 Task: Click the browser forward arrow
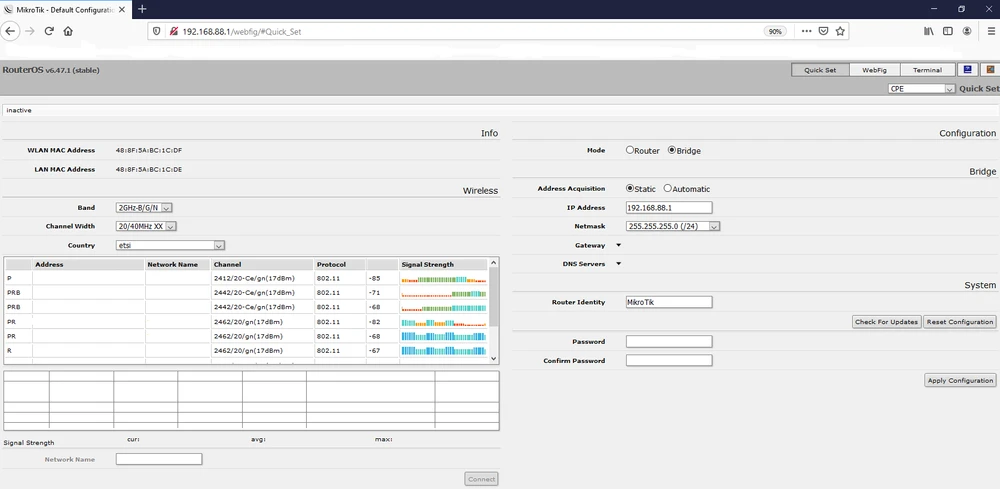click(x=29, y=31)
